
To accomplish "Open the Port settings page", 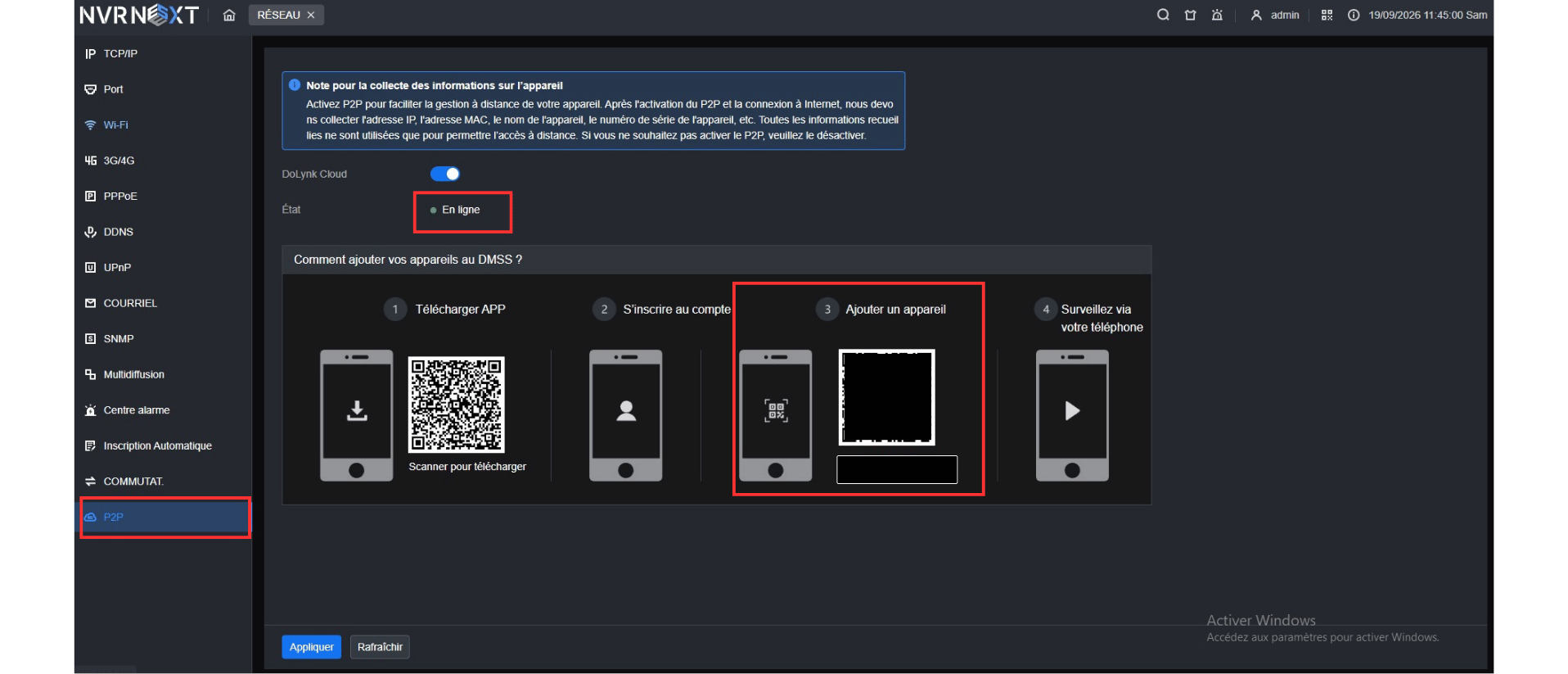I will click(x=164, y=89).
